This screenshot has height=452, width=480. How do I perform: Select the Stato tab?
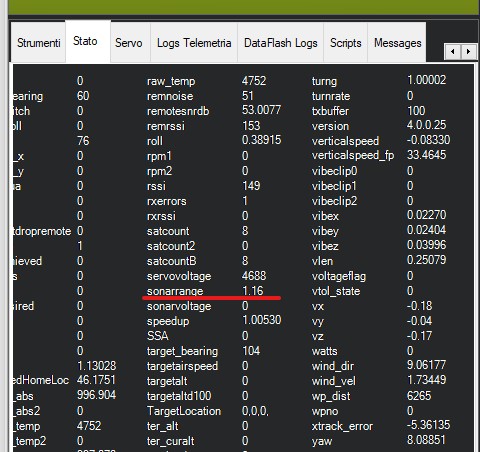(88, 41)
